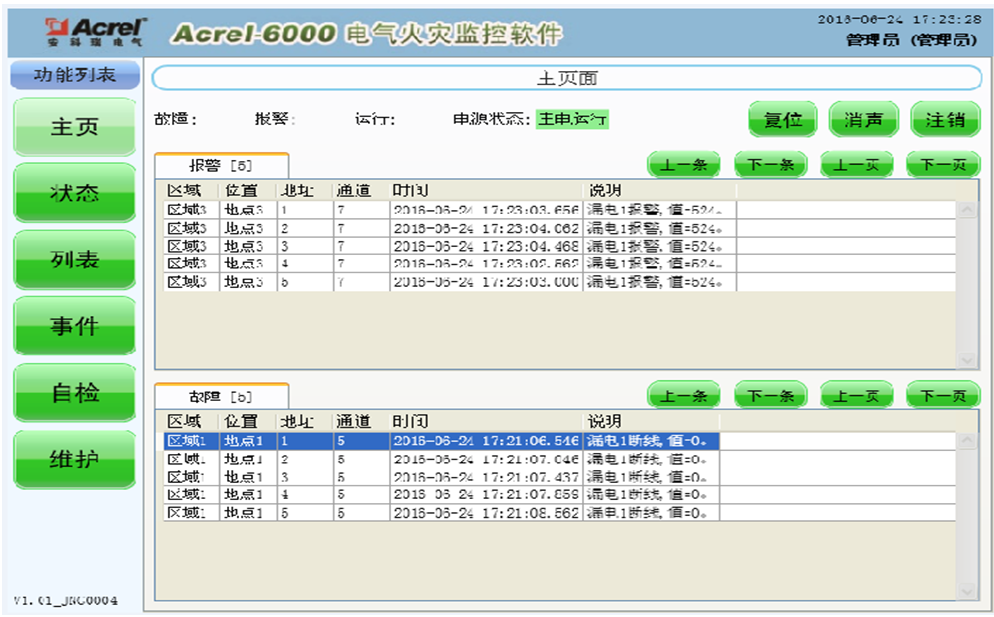Open the 列表 list view

(x=75, y=260)
